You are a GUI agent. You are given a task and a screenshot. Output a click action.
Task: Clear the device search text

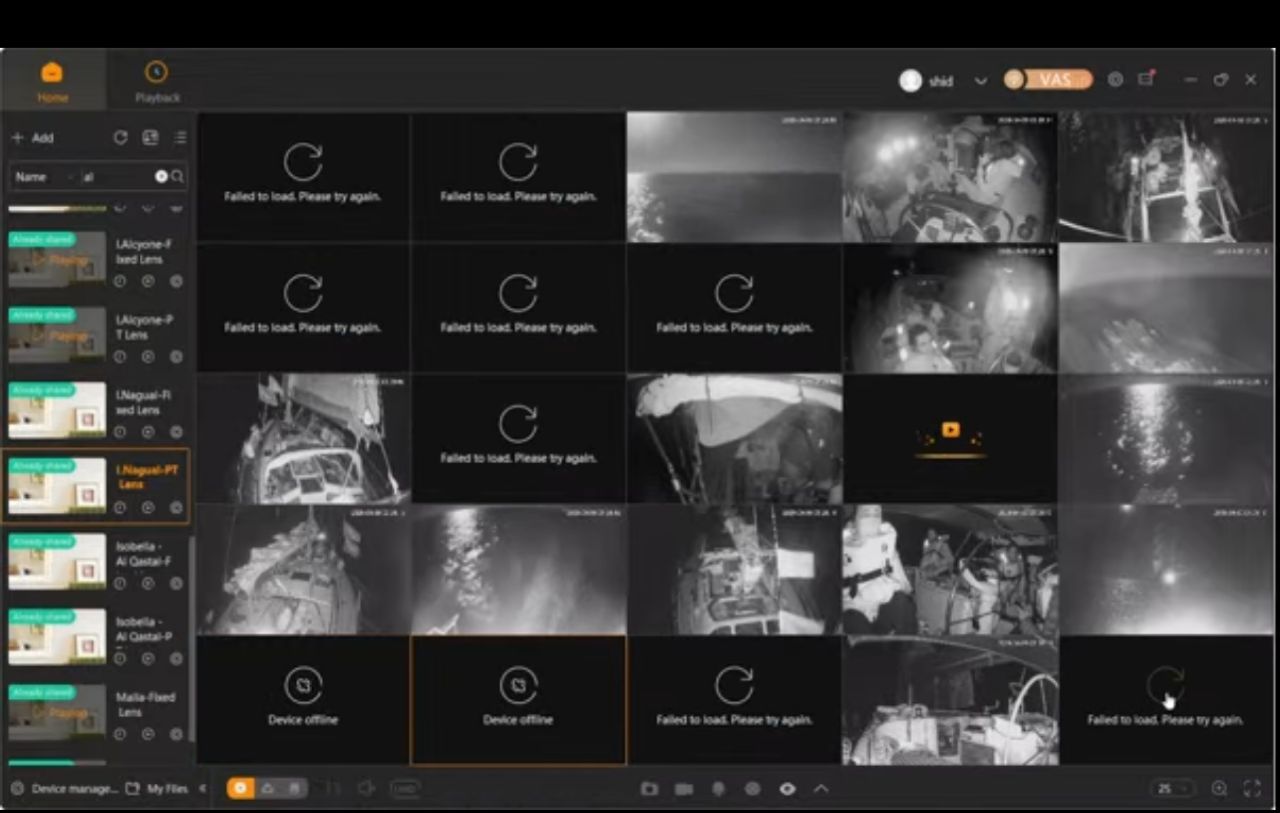tap(161, 176)
